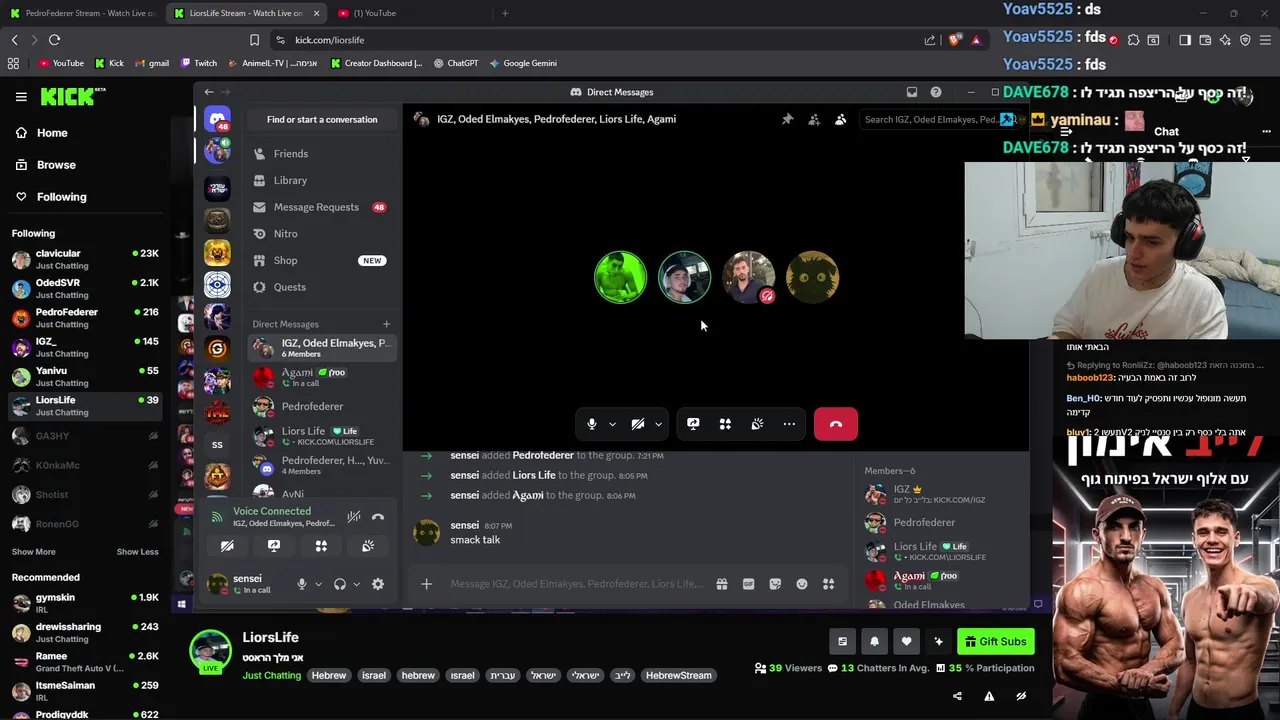
Task: Open Agami direct message
Action: [x=321, y=377]
